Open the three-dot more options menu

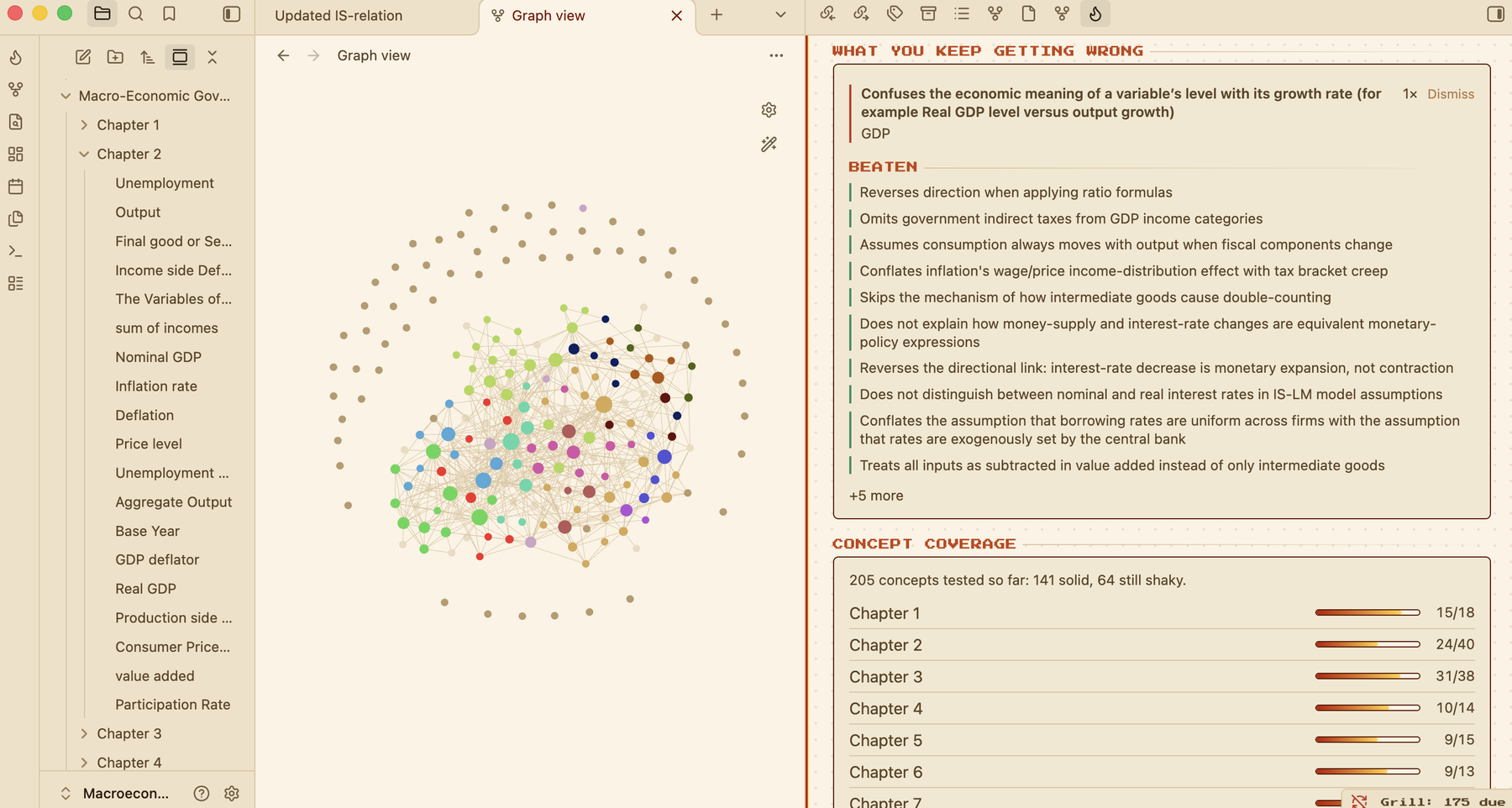[x=776, y=55]
